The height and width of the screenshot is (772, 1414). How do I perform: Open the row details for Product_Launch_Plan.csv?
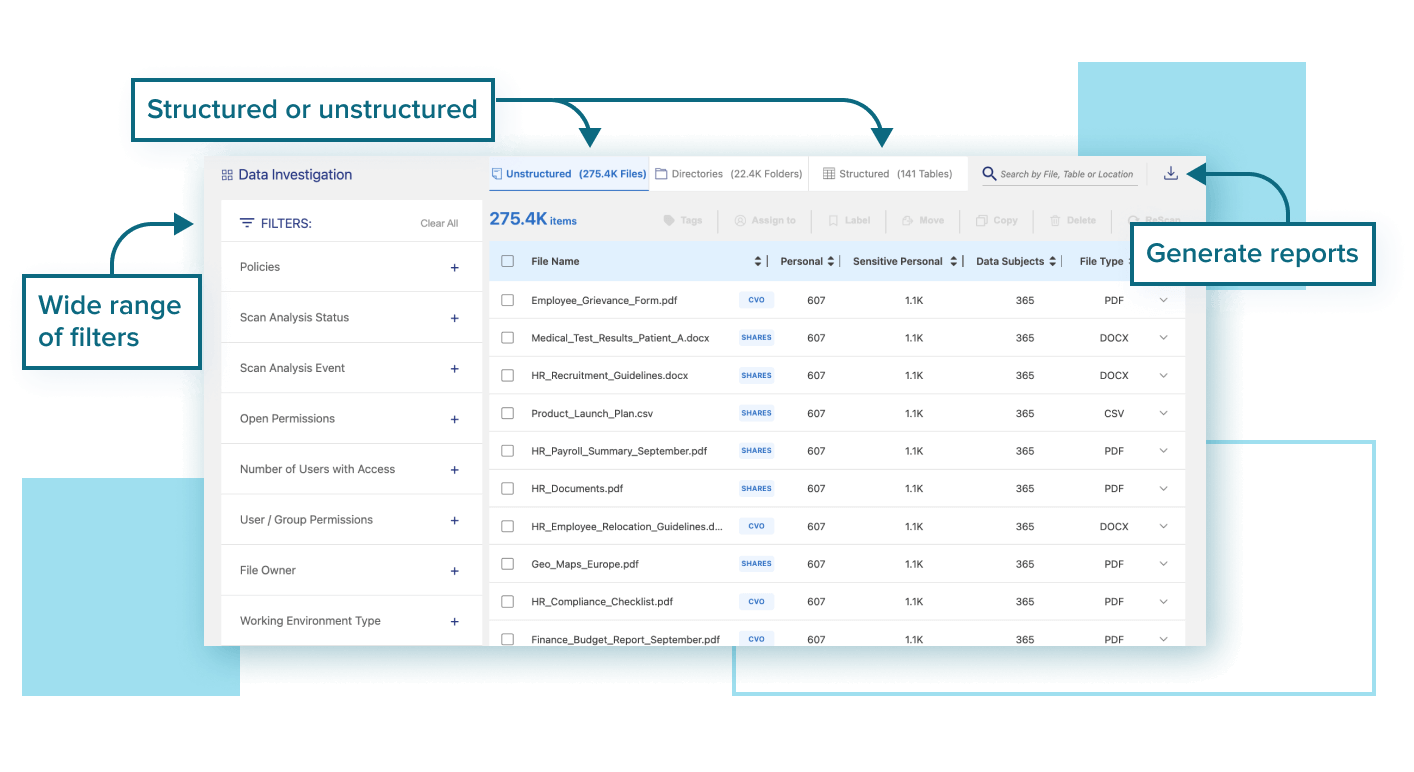point(1162,413)
